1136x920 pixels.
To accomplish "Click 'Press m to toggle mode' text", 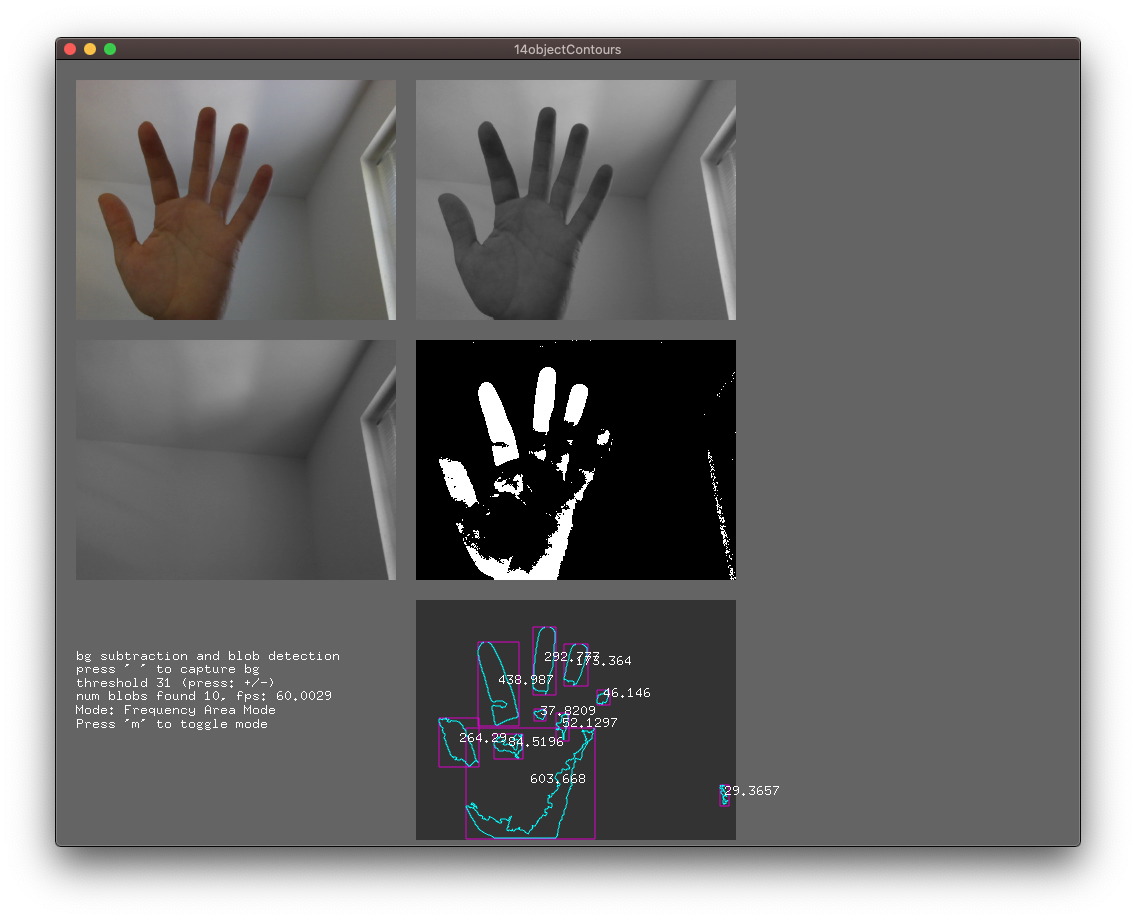I will 172,724.
